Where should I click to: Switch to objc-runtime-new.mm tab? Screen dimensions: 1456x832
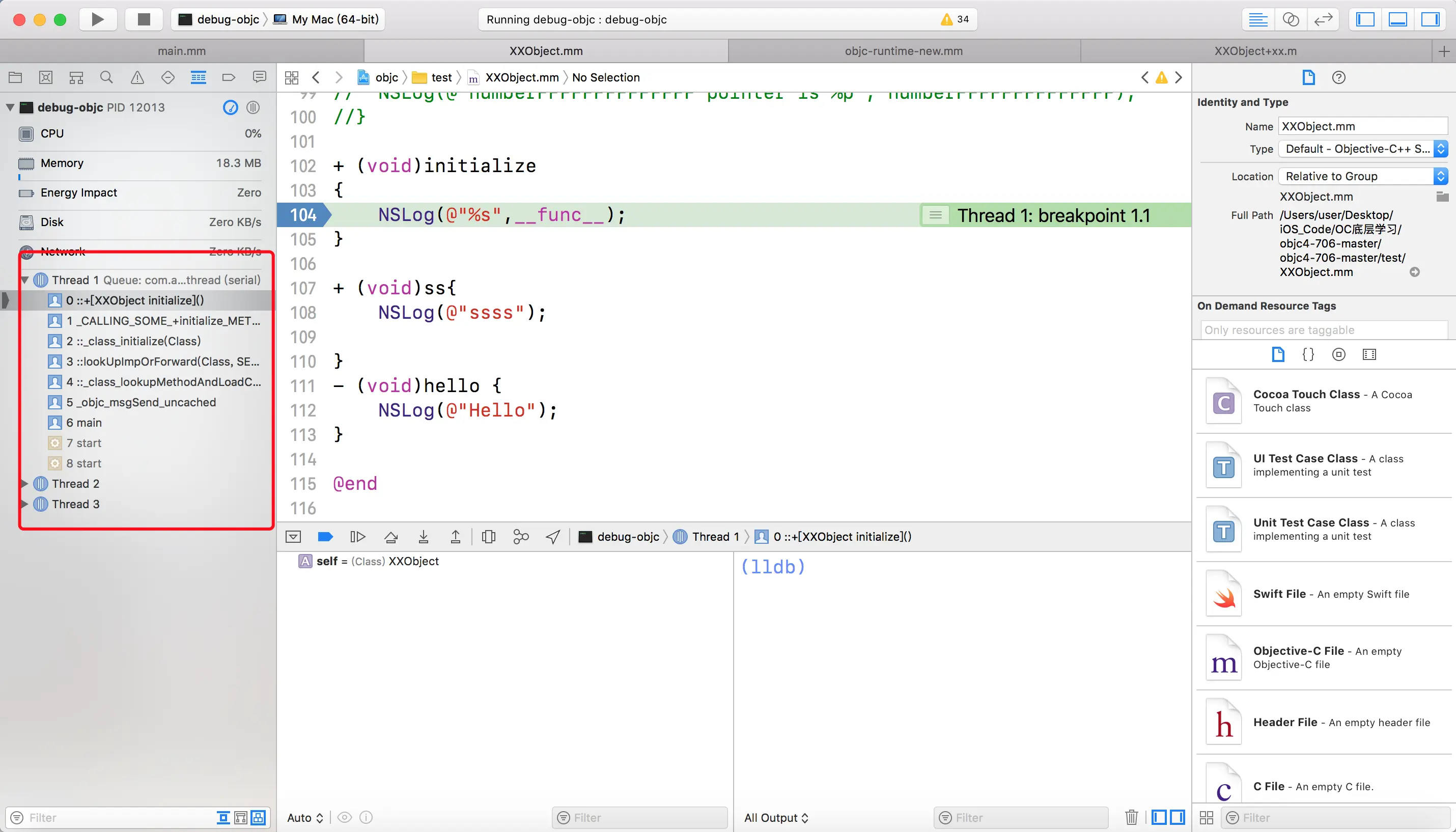[x=904, y=51]
